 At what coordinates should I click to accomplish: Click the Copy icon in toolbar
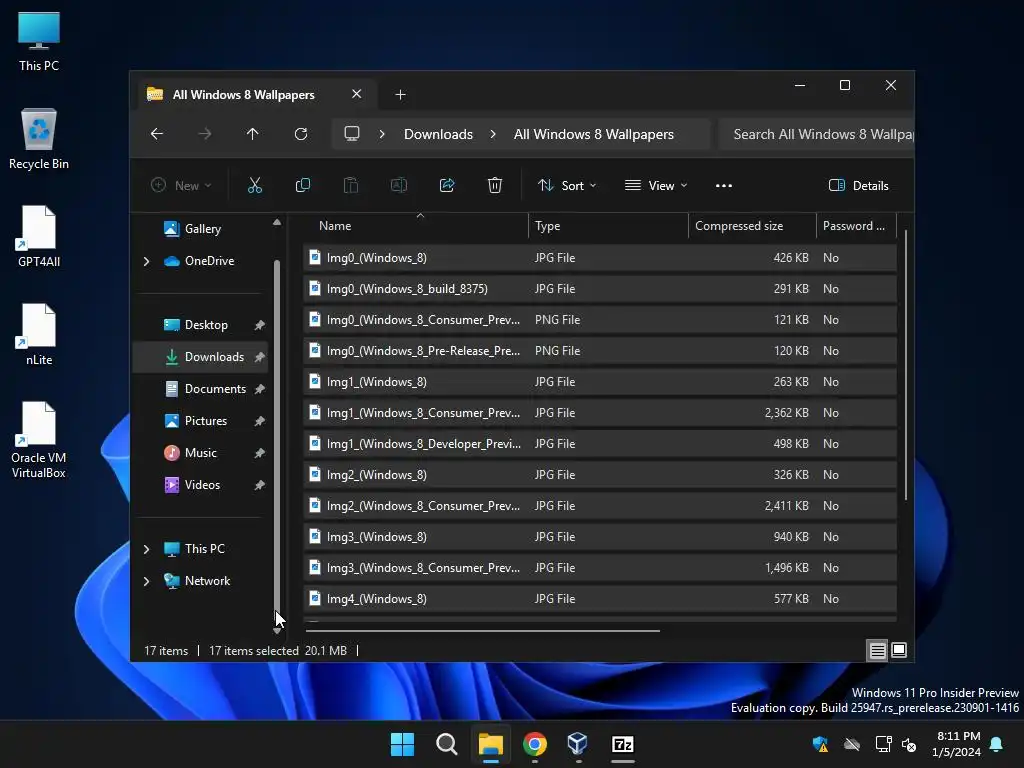click(x=302, y=185)
